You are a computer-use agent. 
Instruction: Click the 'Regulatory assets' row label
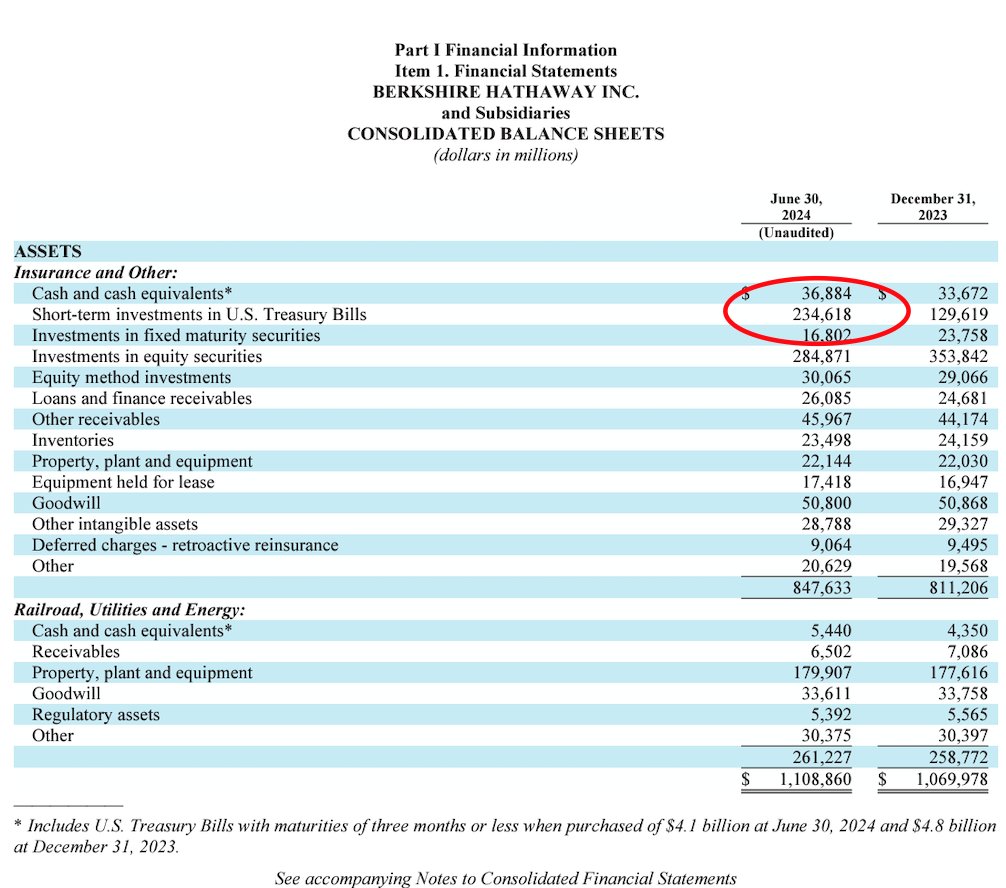[96, 715]
